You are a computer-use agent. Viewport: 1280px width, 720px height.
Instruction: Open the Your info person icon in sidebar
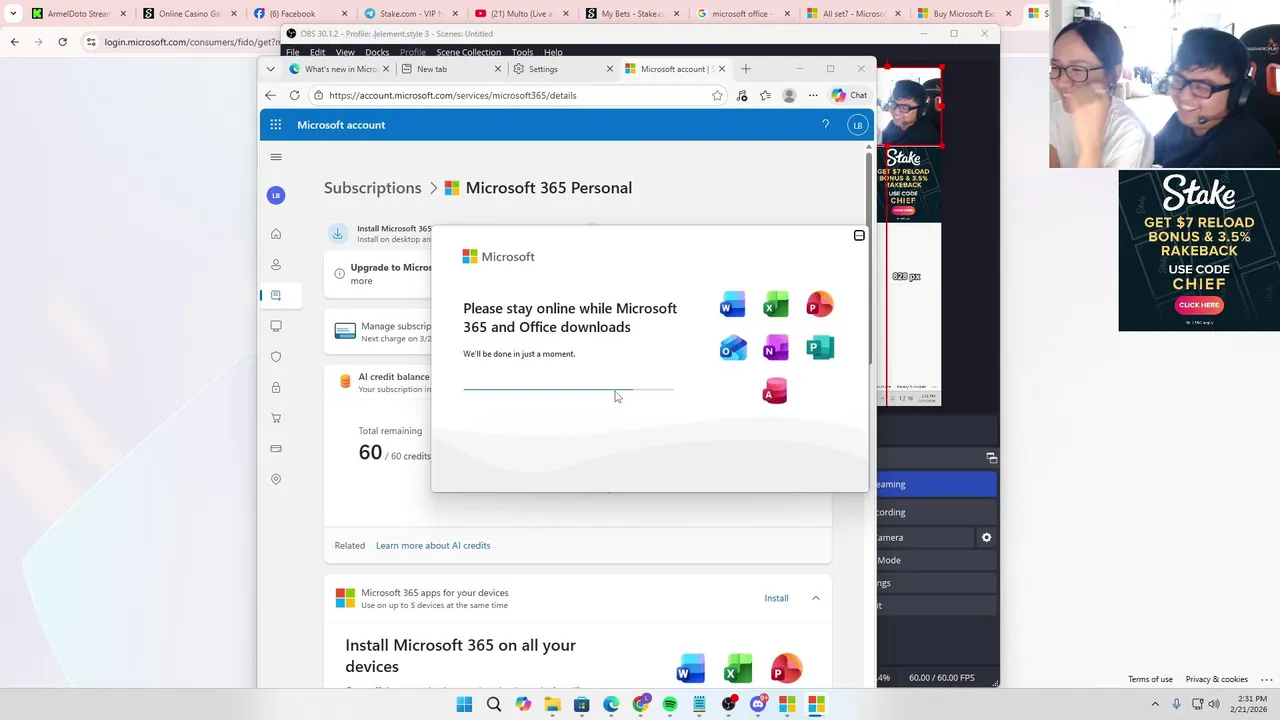(276, 265)
